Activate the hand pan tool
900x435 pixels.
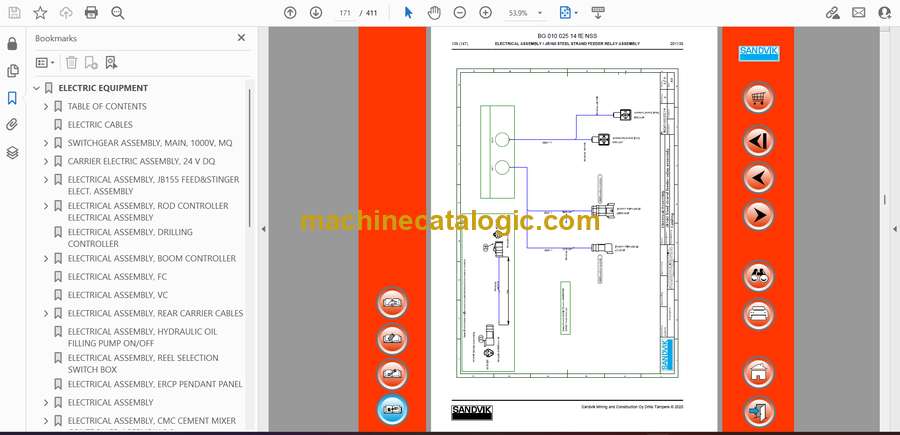[x=435, y=13]
